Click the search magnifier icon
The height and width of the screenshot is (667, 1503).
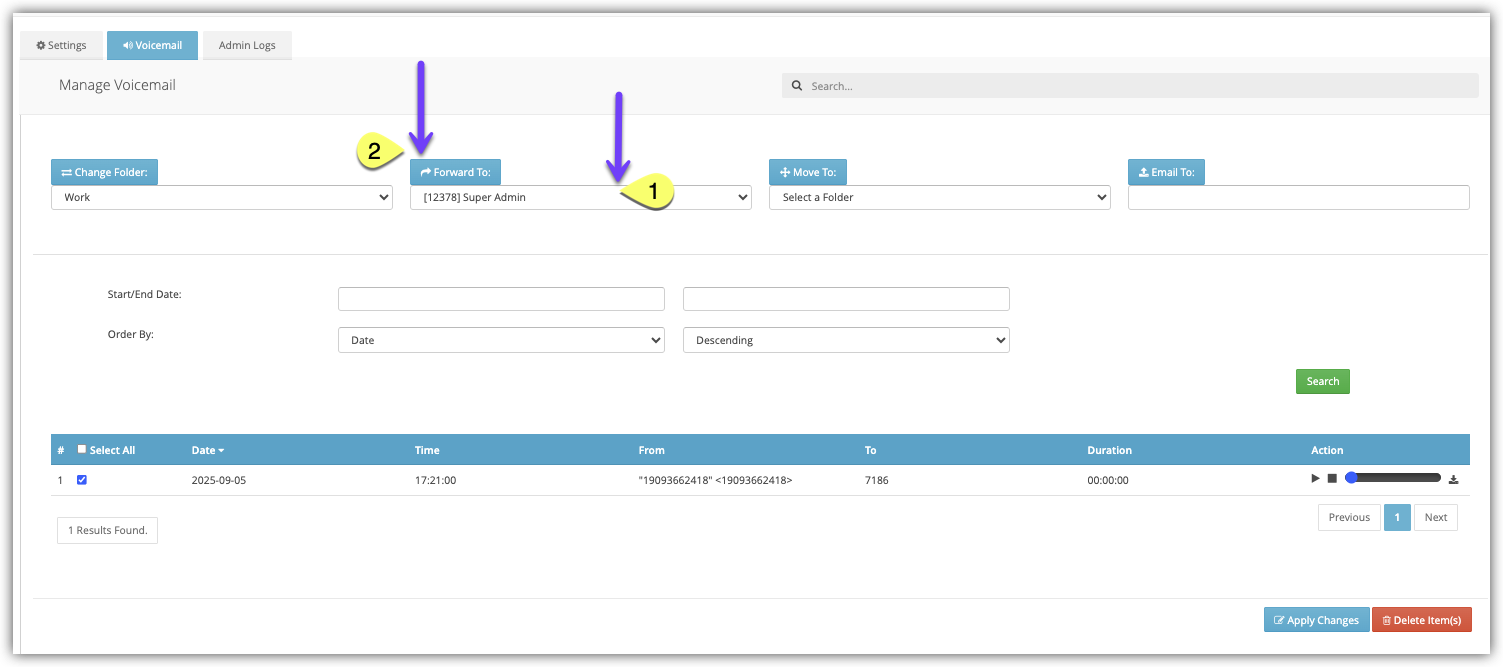pyautogui.click(x=797, y=86)
